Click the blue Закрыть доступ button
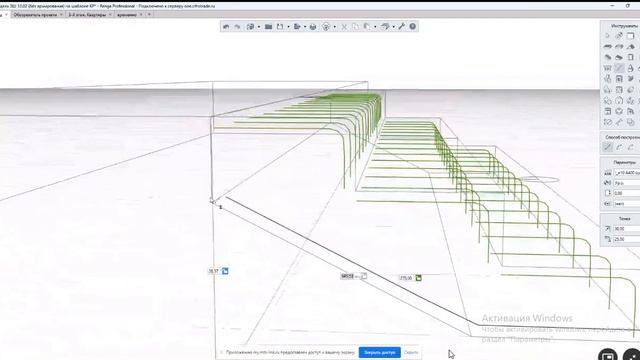 (380, 352)
